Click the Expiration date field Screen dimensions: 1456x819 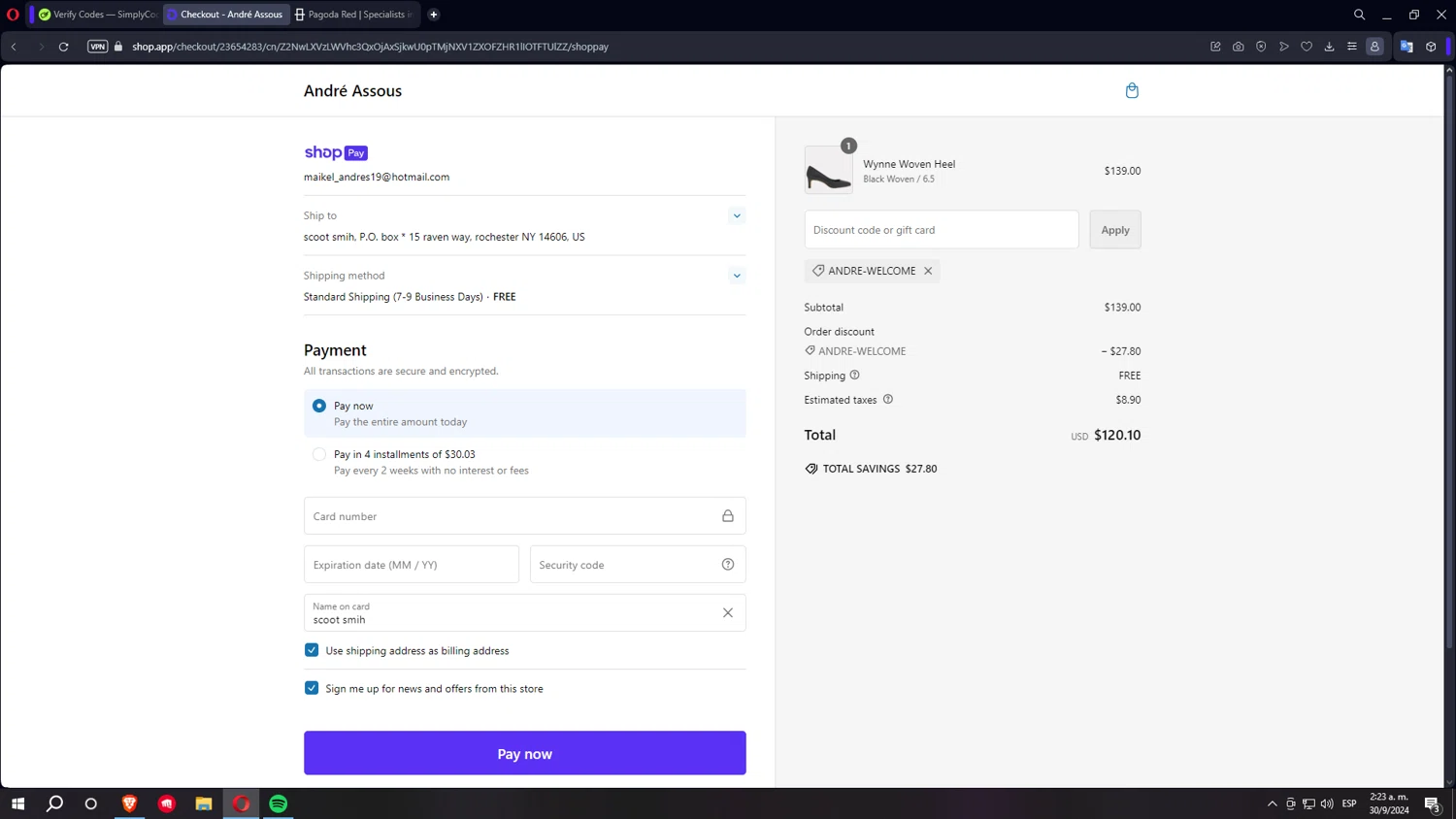pyautogui.click(x=412, y=565)
